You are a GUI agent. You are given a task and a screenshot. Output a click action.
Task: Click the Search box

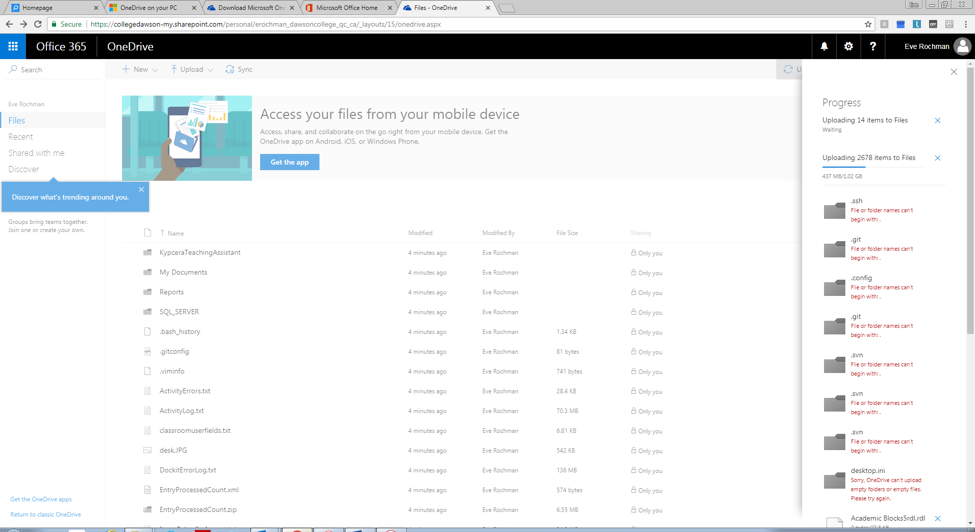point(53,70)
